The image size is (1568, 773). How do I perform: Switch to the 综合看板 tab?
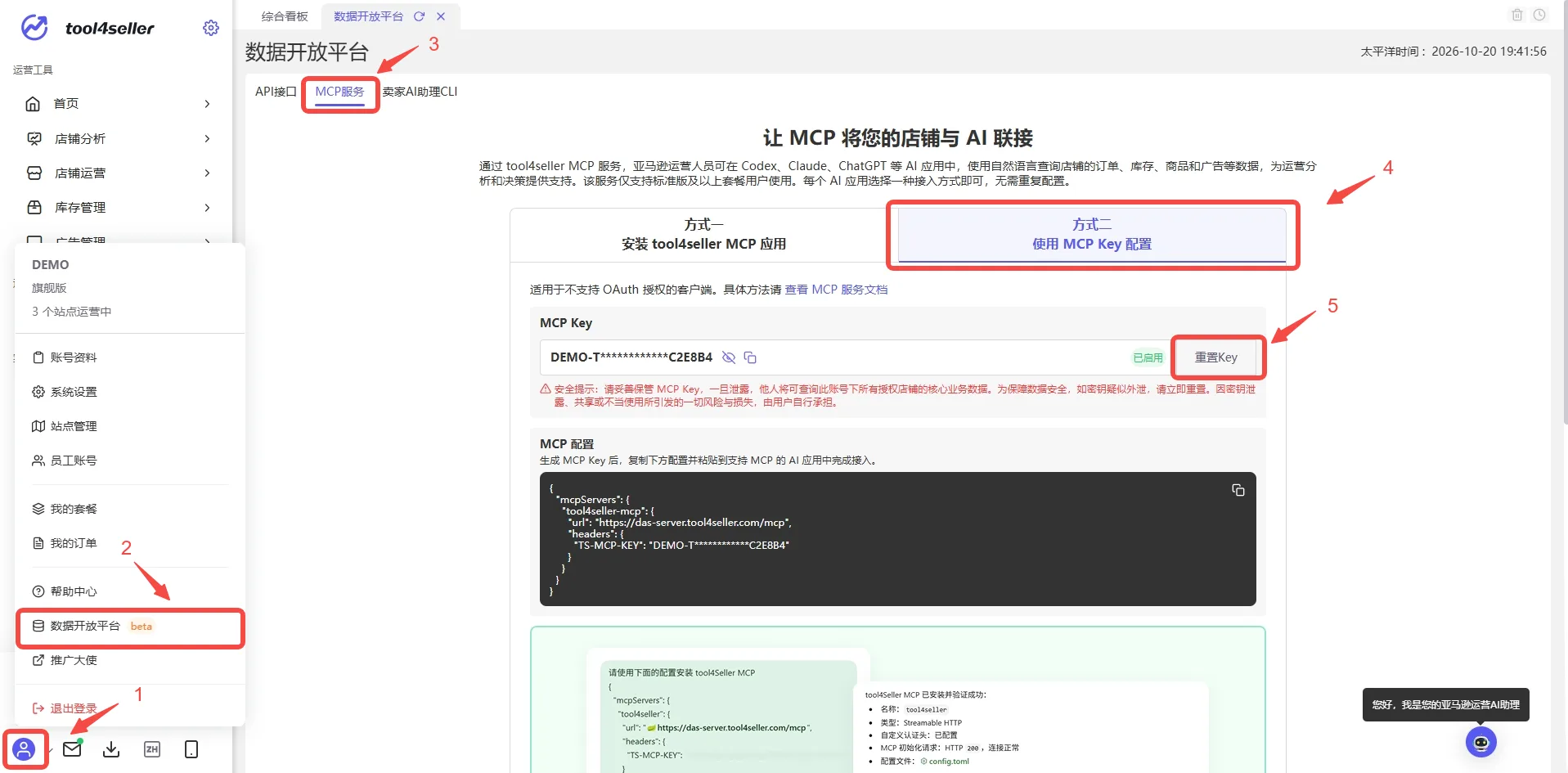point(285,16)
